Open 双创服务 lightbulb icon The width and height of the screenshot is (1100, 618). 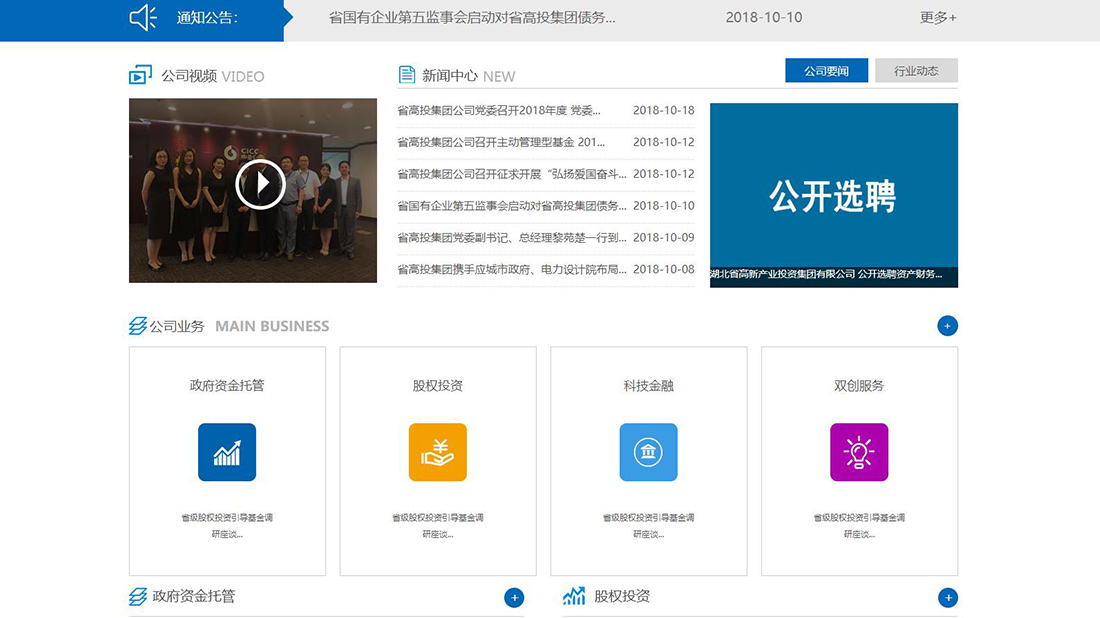(x=859, y=452)
